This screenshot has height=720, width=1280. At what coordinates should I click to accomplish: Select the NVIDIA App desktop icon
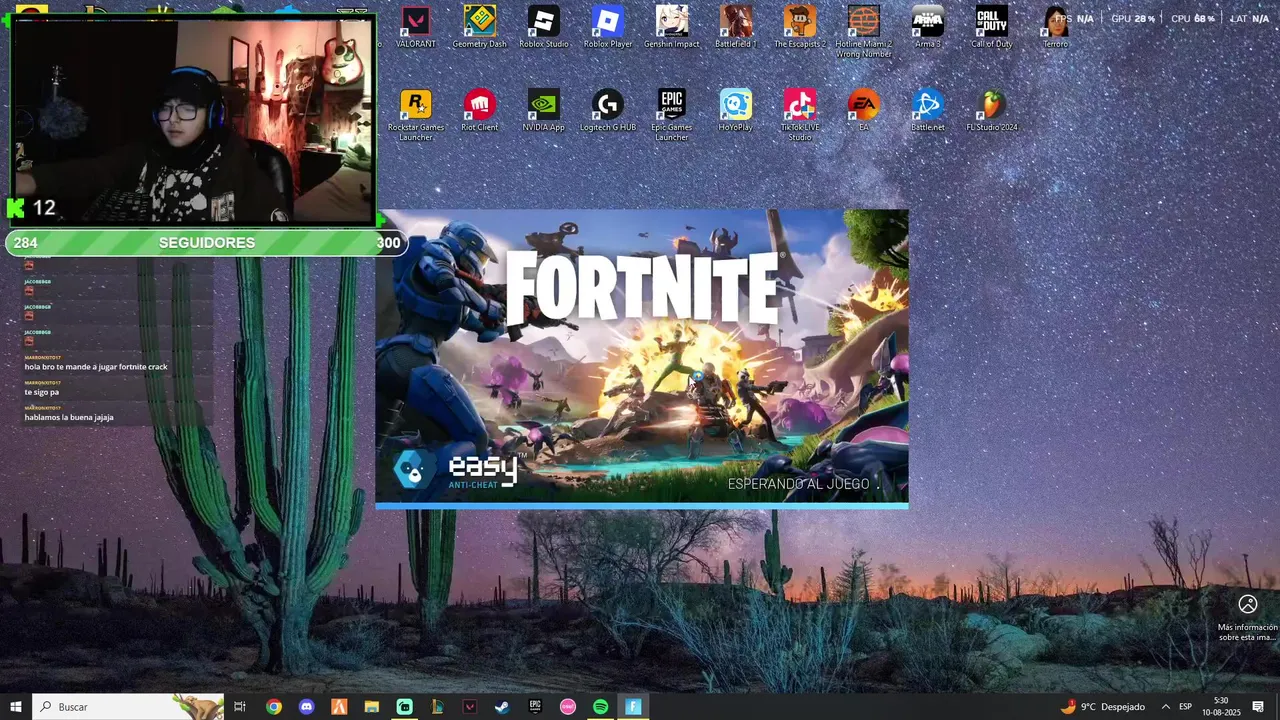(544, 111)
